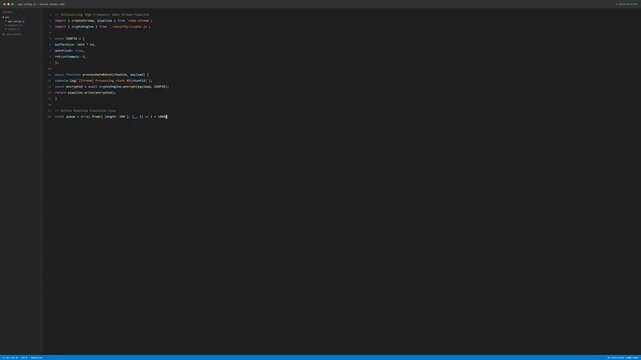Click the 'const CONFIG = {' line
Image resolution: width=641 pixels, height=360 pixels.
(x=69, y=39)
